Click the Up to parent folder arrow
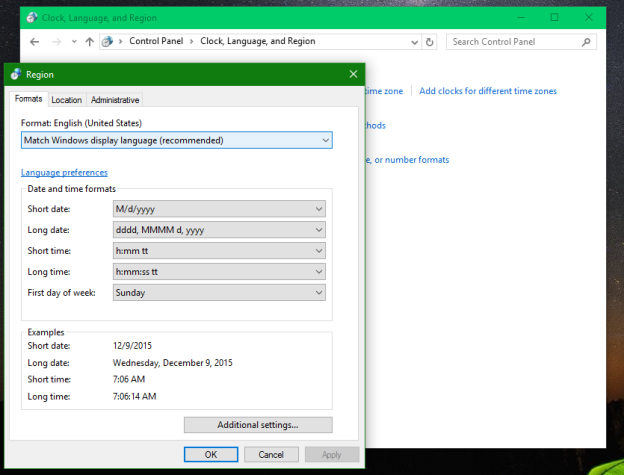The image size is (624, 475). [x=89, y=42]
